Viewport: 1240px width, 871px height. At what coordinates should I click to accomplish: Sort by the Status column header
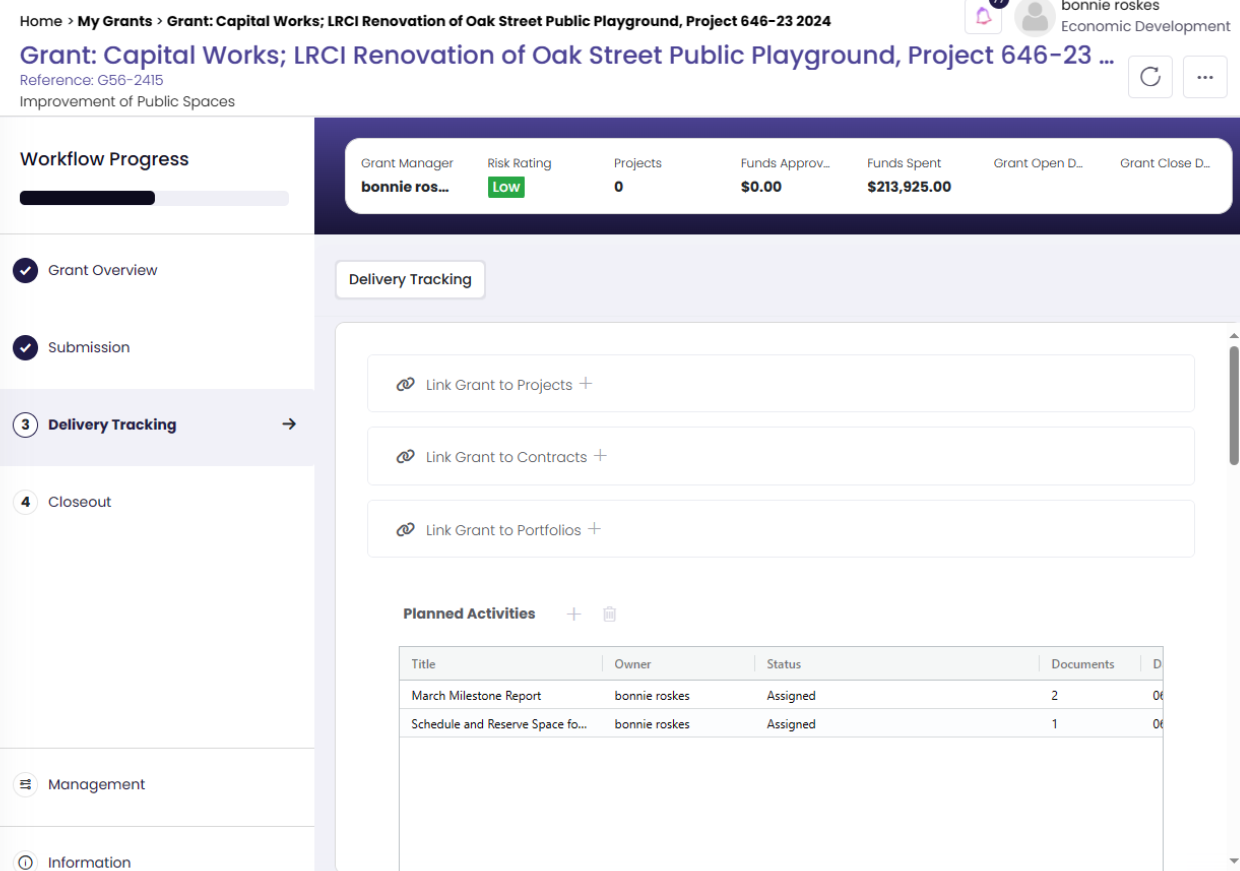[896, 664]
